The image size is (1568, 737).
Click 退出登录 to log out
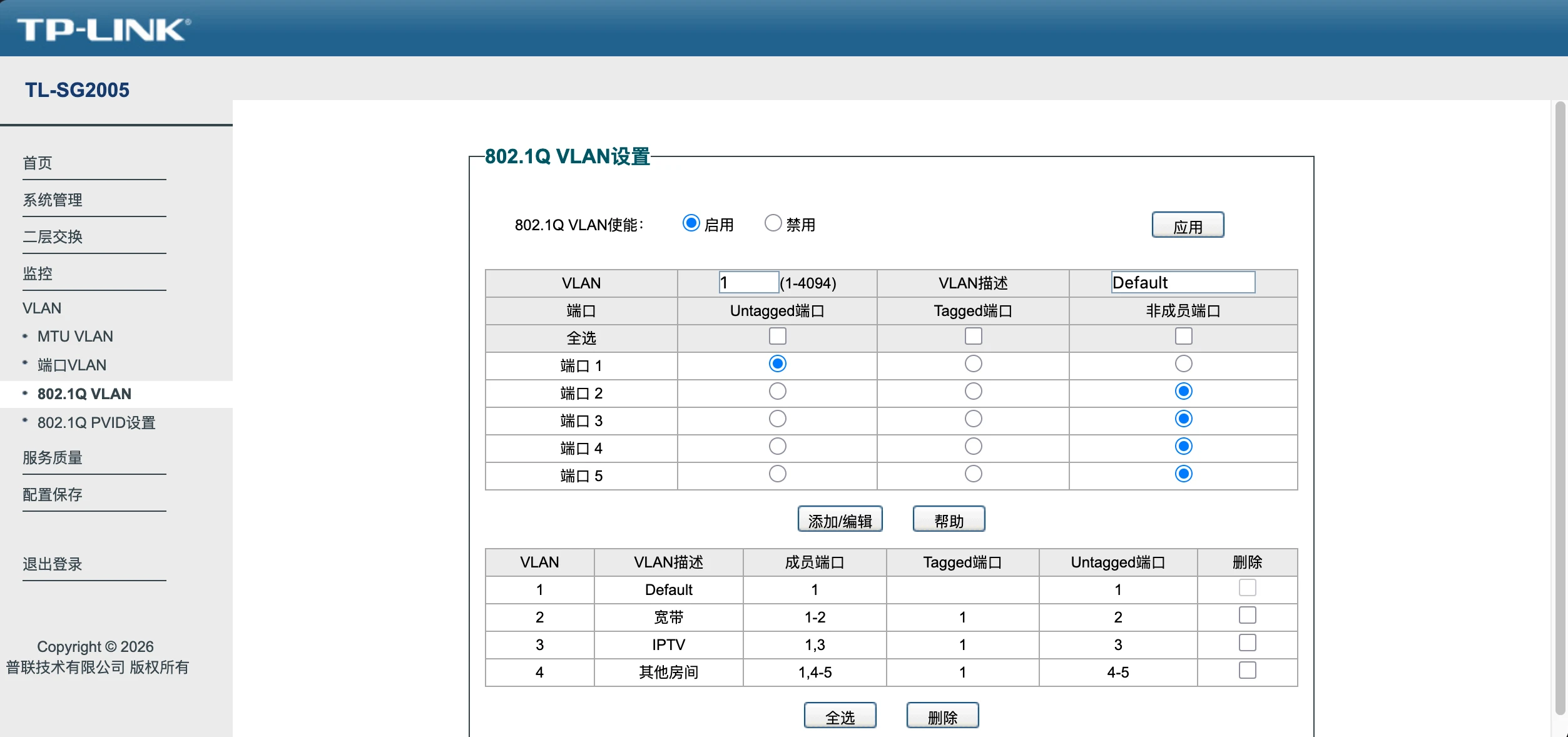click(x=53, y=564)
